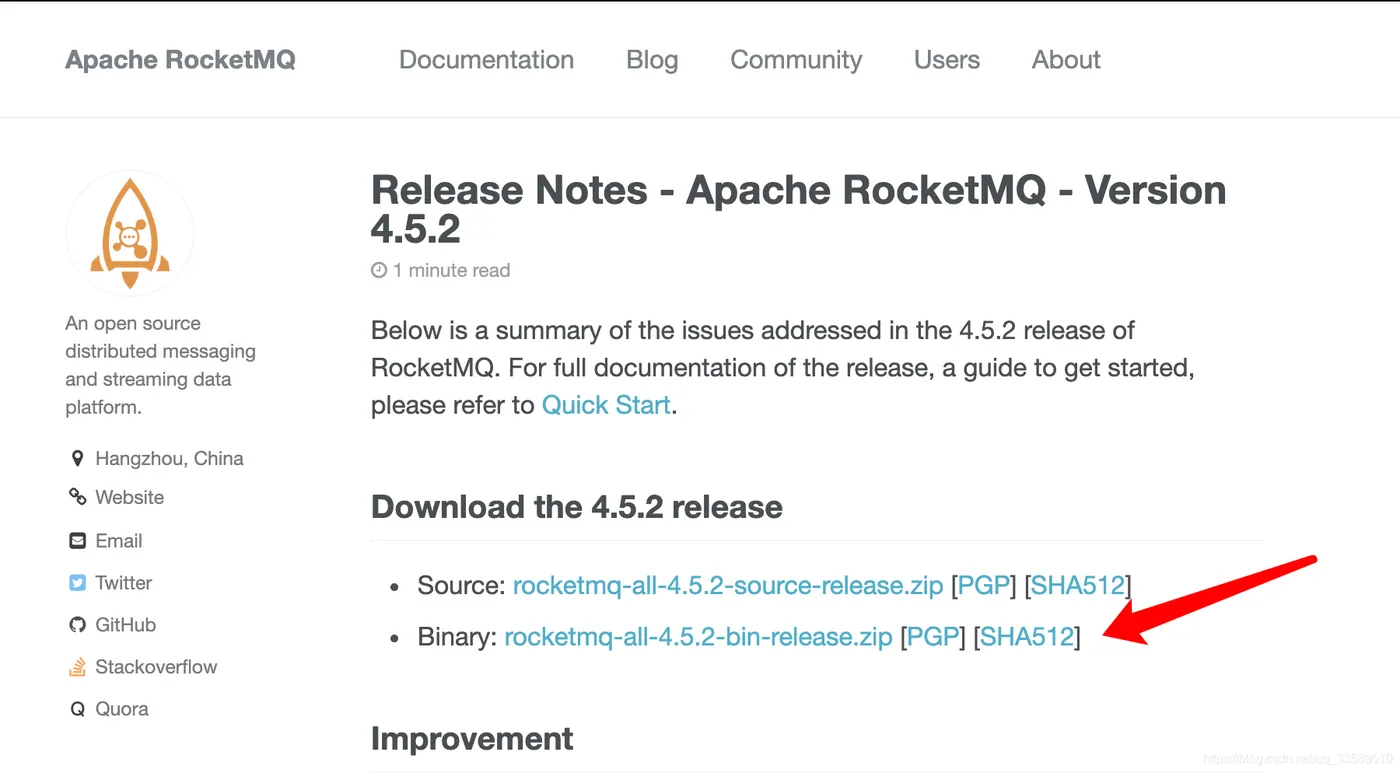
Task: Go to the Blog page
Action: pos(652,60)
